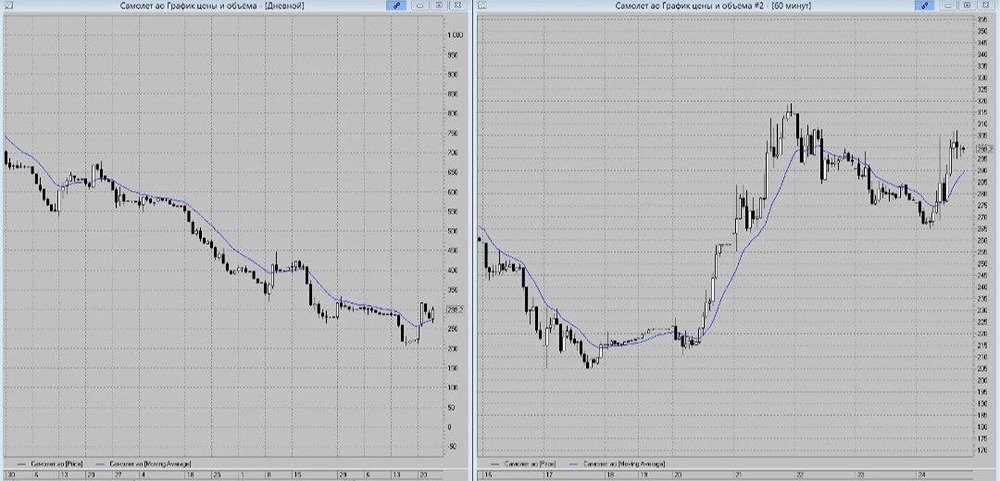1000x481 pixels.
Task: Click the pin icon on the 60-minute chart window
Action: 924,5
